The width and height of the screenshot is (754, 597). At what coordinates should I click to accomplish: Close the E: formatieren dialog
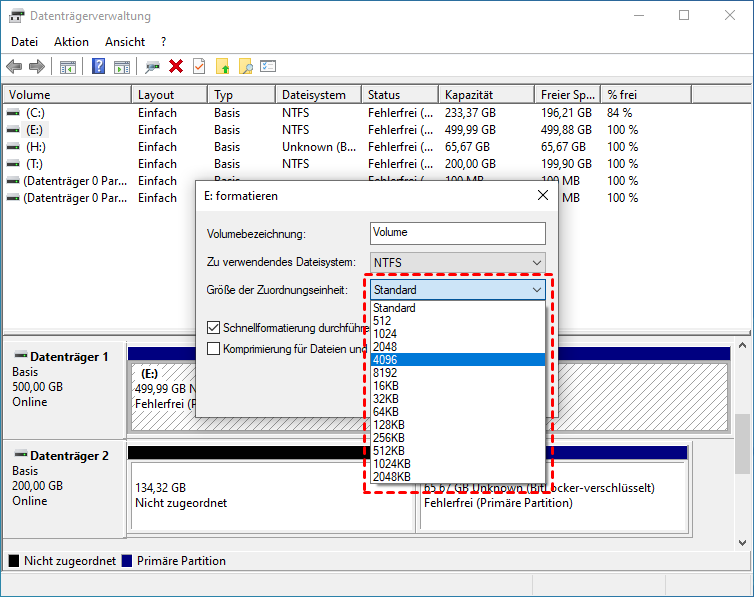point(543,195)
